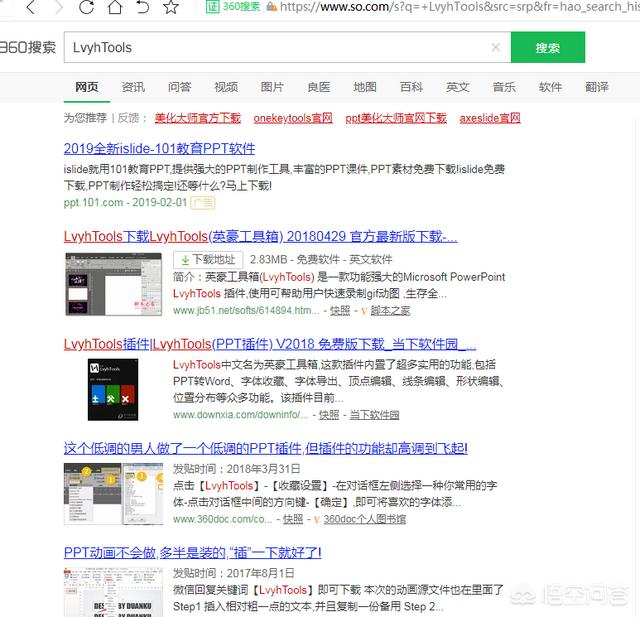Image resolution: width=640 pixels, height=617 pixels.
Task: Bookmark the page with the star icon
Action: (x=171, y=7)
